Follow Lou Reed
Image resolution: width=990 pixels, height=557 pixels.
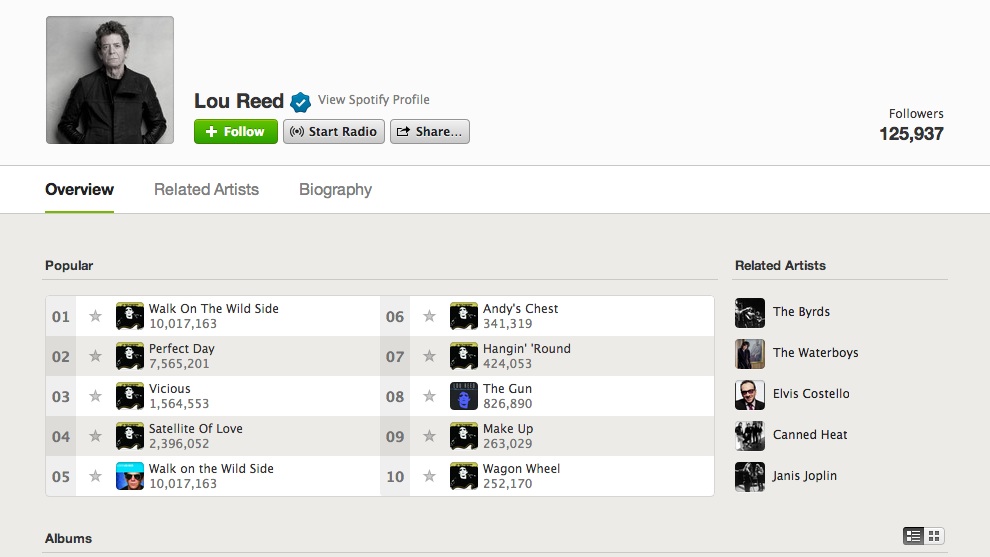coord(236,132)
